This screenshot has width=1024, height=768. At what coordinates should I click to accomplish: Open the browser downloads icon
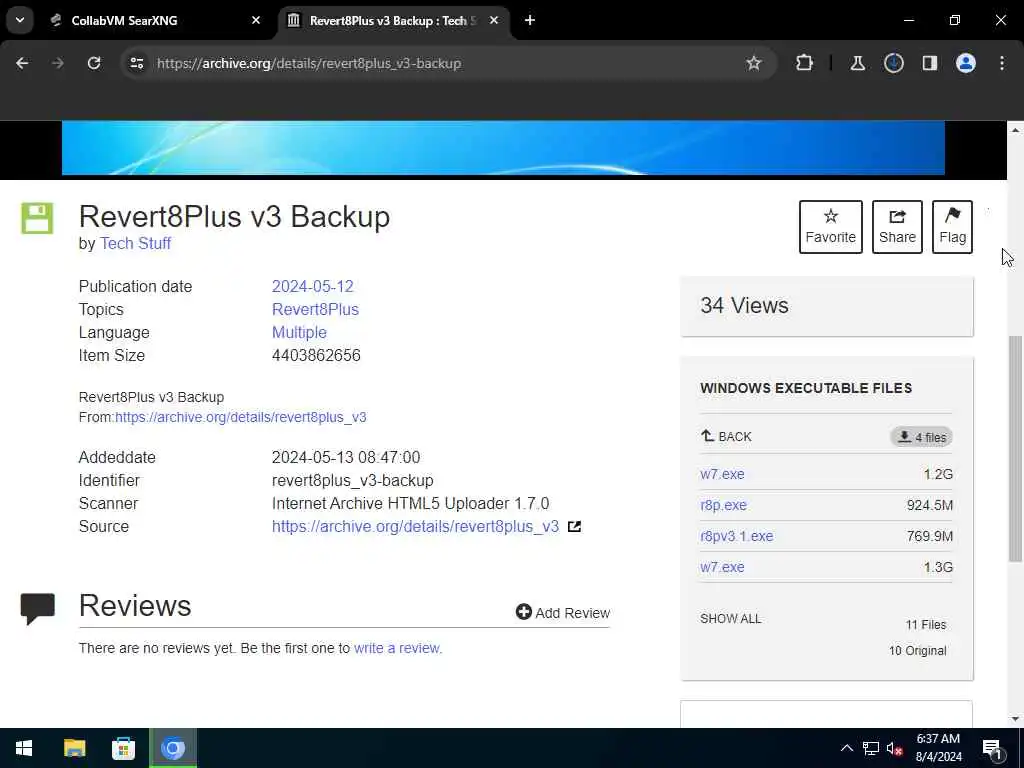click(x=893, y=63)
